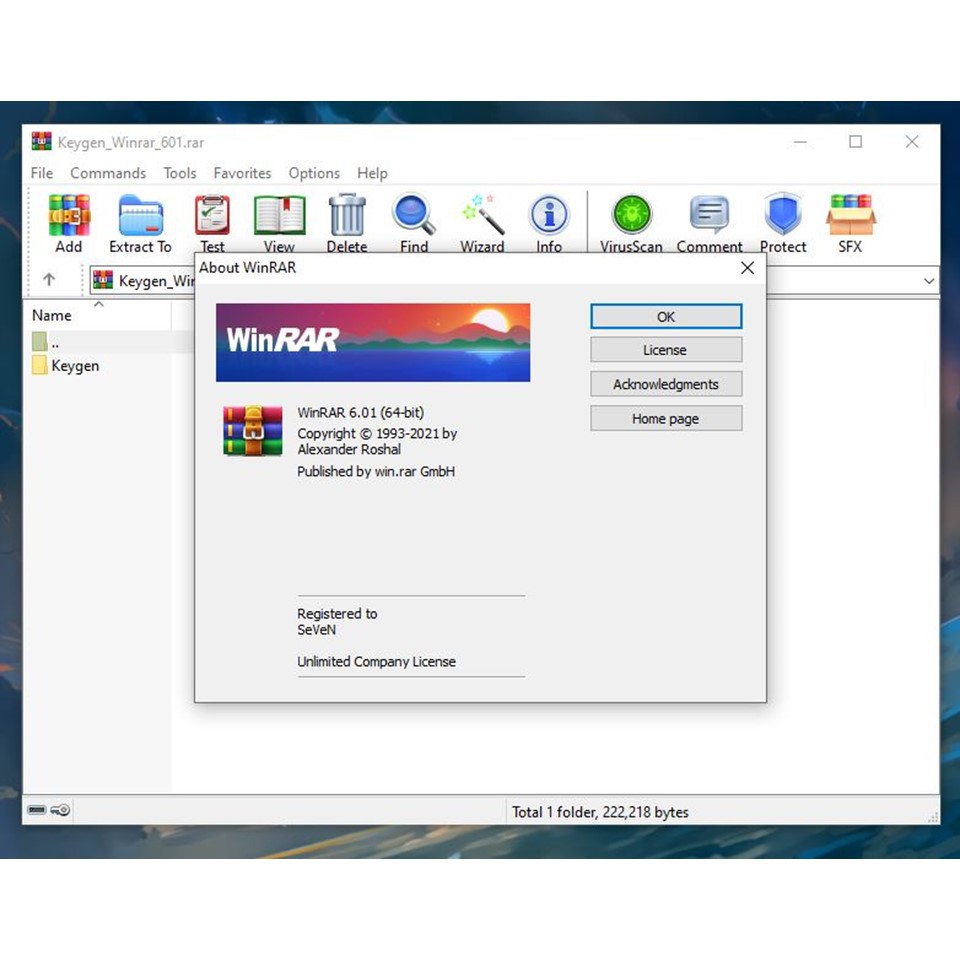
Task: Click the Protect shield icon
Action: pos(783,216)
